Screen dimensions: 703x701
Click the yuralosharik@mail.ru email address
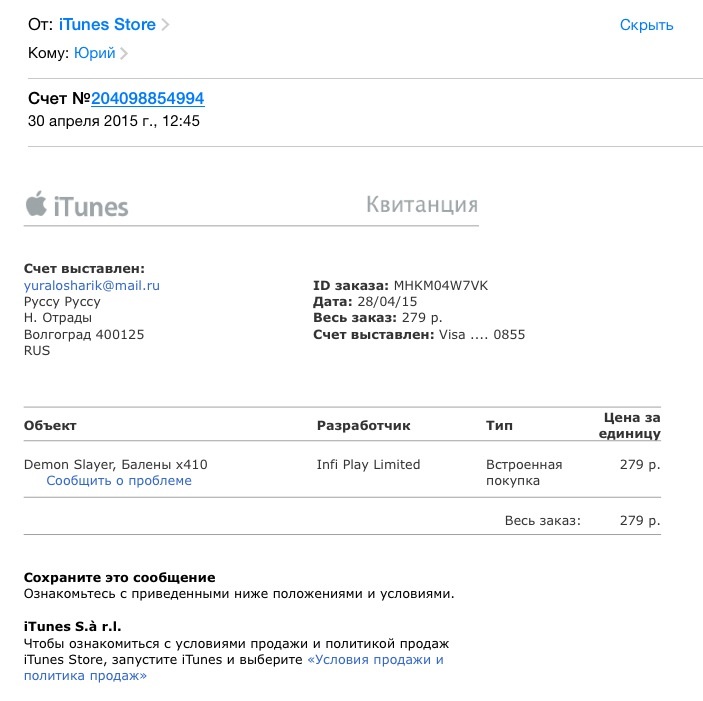pyautogui.click(x=92, y=285)
